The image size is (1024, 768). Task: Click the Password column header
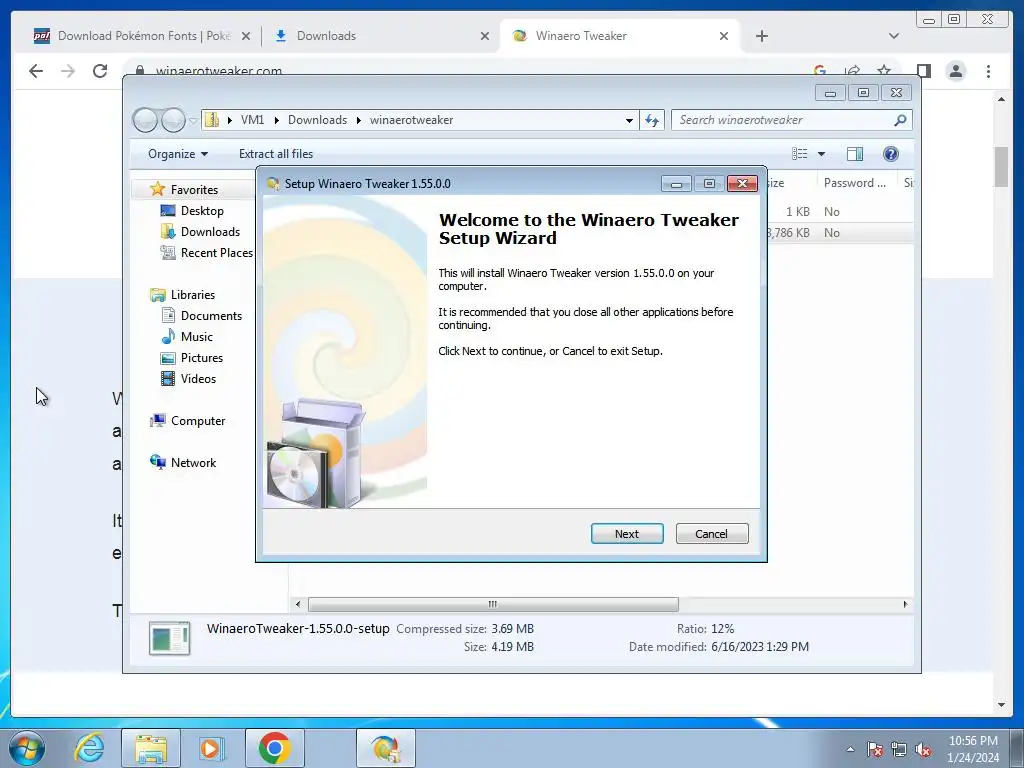click(x=855, y=183)
